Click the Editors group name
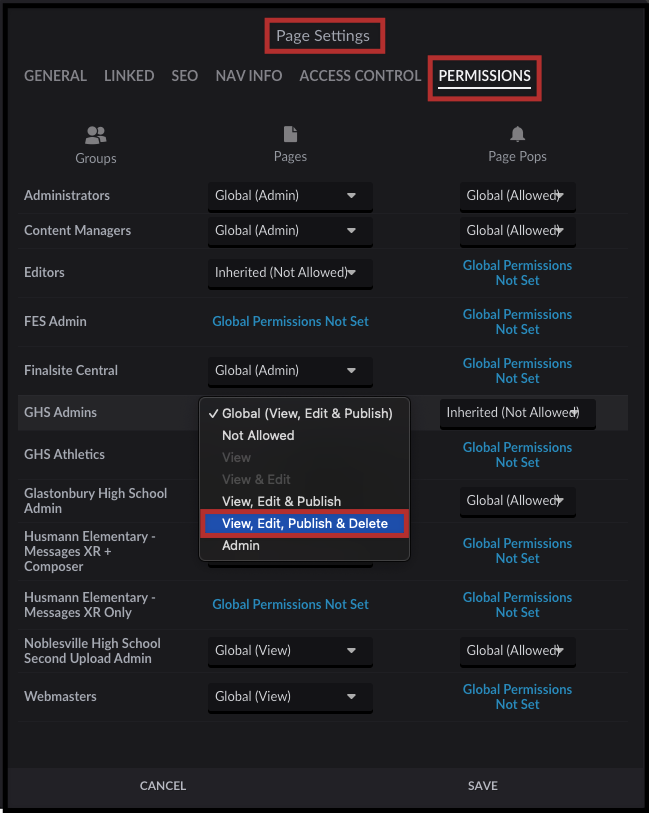This screenshot has width=649, height=813. coord(44,272)
